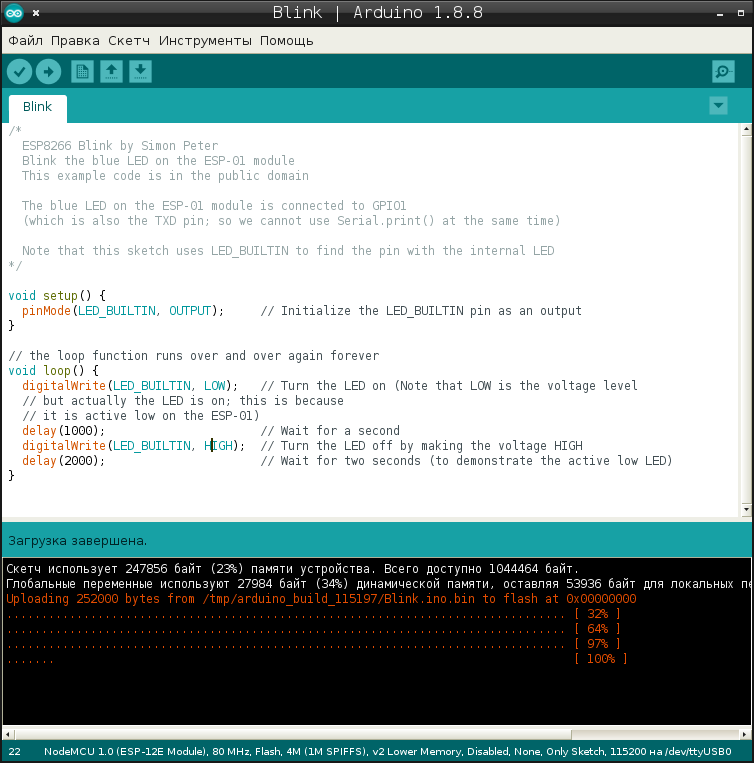
Task: Click the editor scrollbar down arrow
Action: click(746, 509)
